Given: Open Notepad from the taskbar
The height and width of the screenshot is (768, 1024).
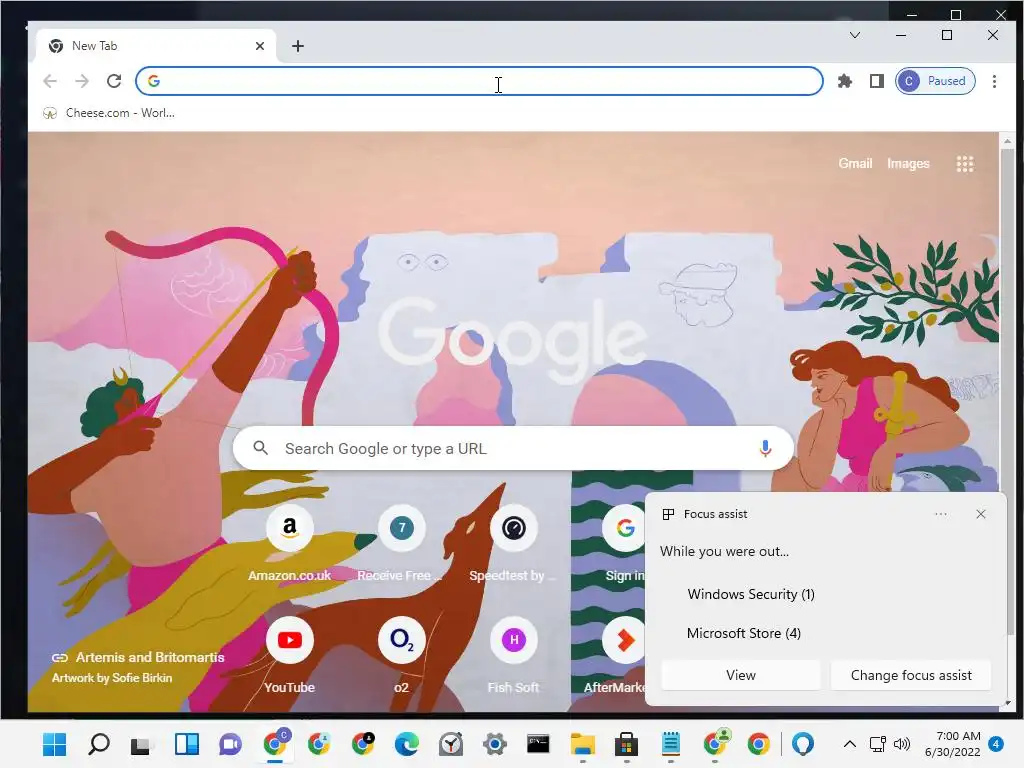Looking at the screenshot, I should [x=671, y=744].
